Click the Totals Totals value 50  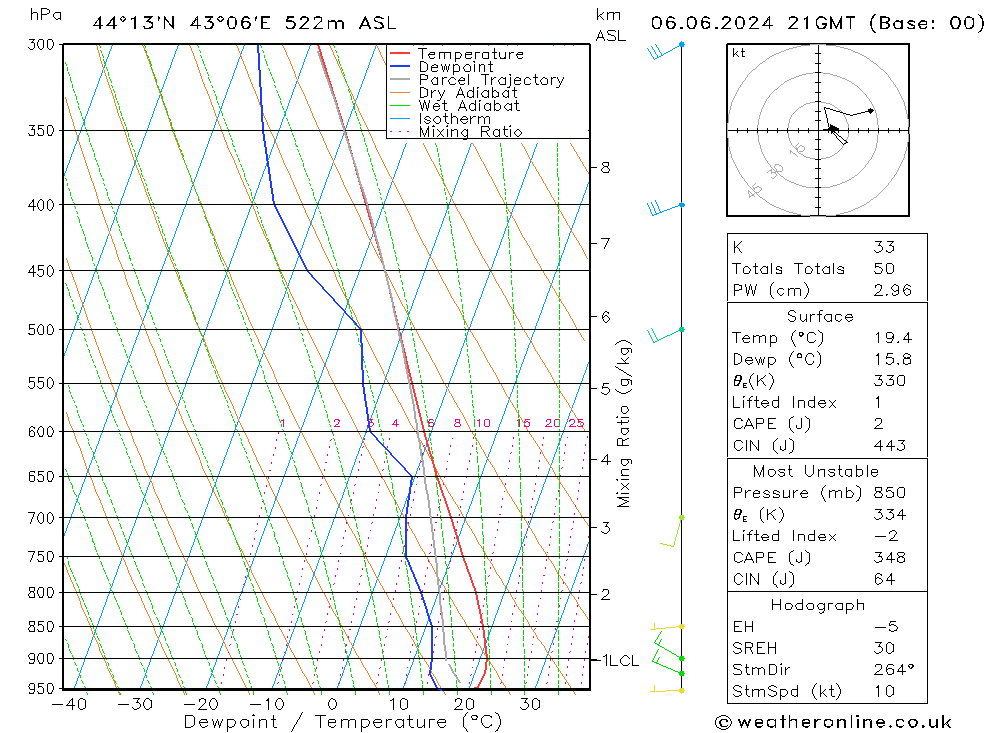pos(884,269)
